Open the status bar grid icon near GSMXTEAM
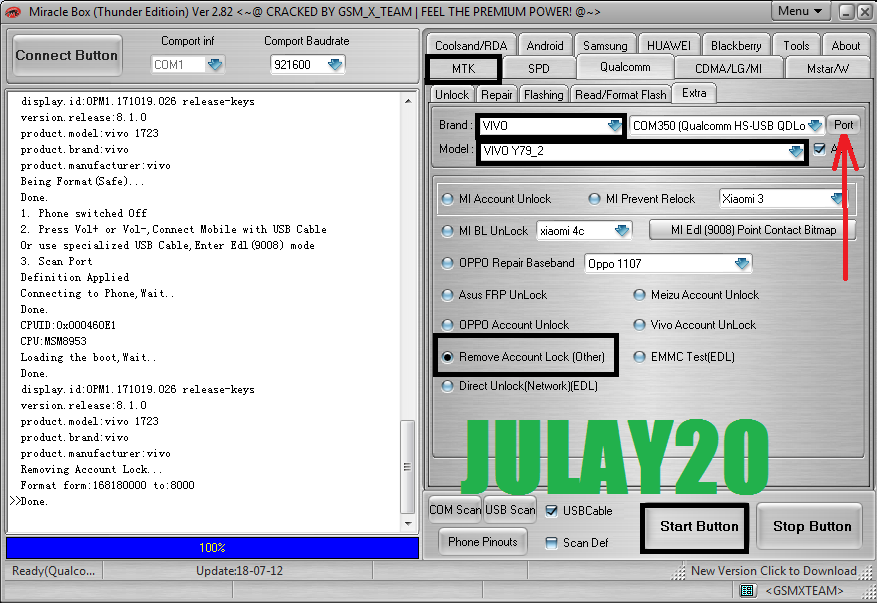The width and height of the screenshot is (877, 604). click(746, 591)
